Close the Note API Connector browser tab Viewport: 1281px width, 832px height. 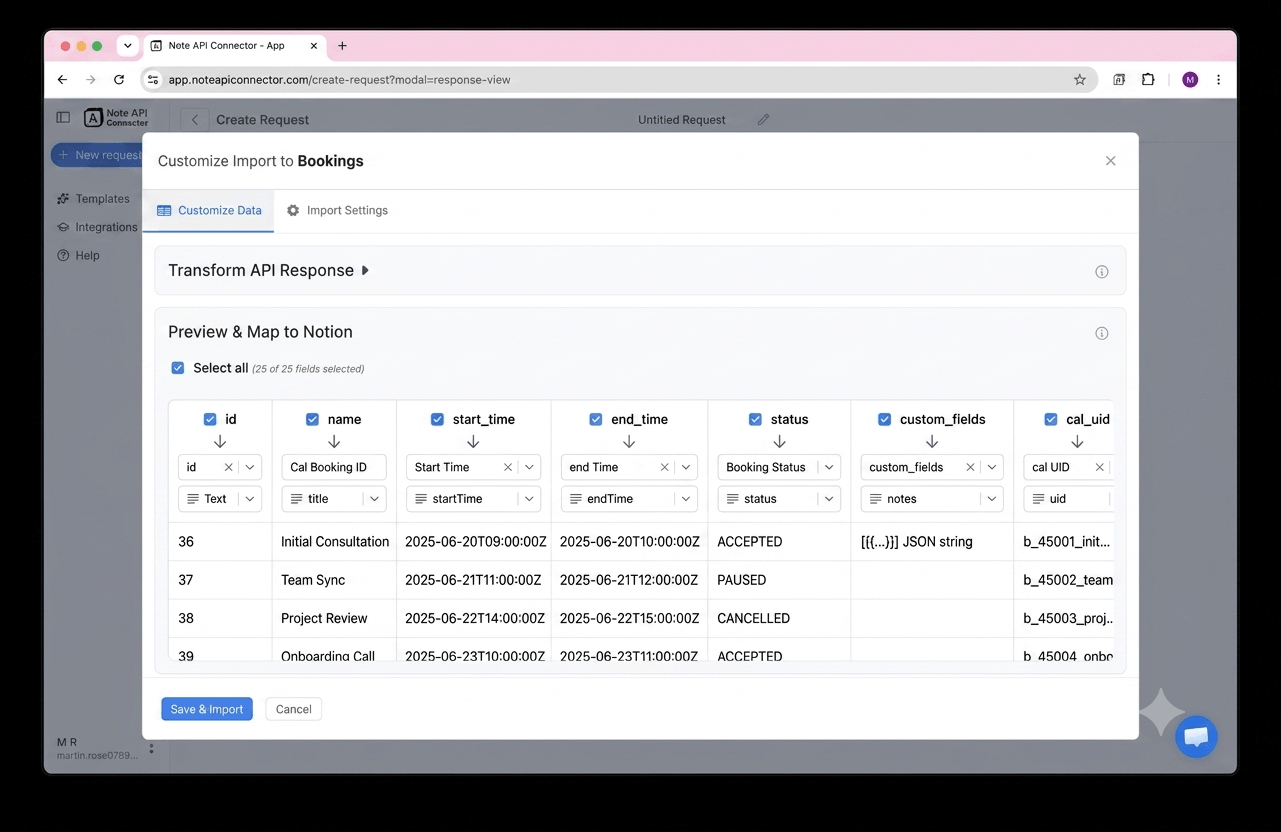(314, 46)
